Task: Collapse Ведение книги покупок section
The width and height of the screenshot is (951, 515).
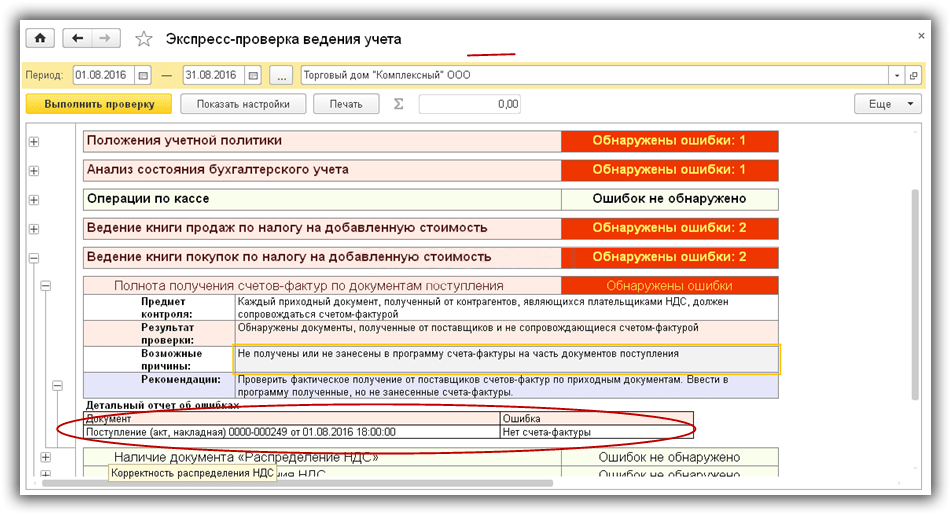Action: [x=34, y=258]
